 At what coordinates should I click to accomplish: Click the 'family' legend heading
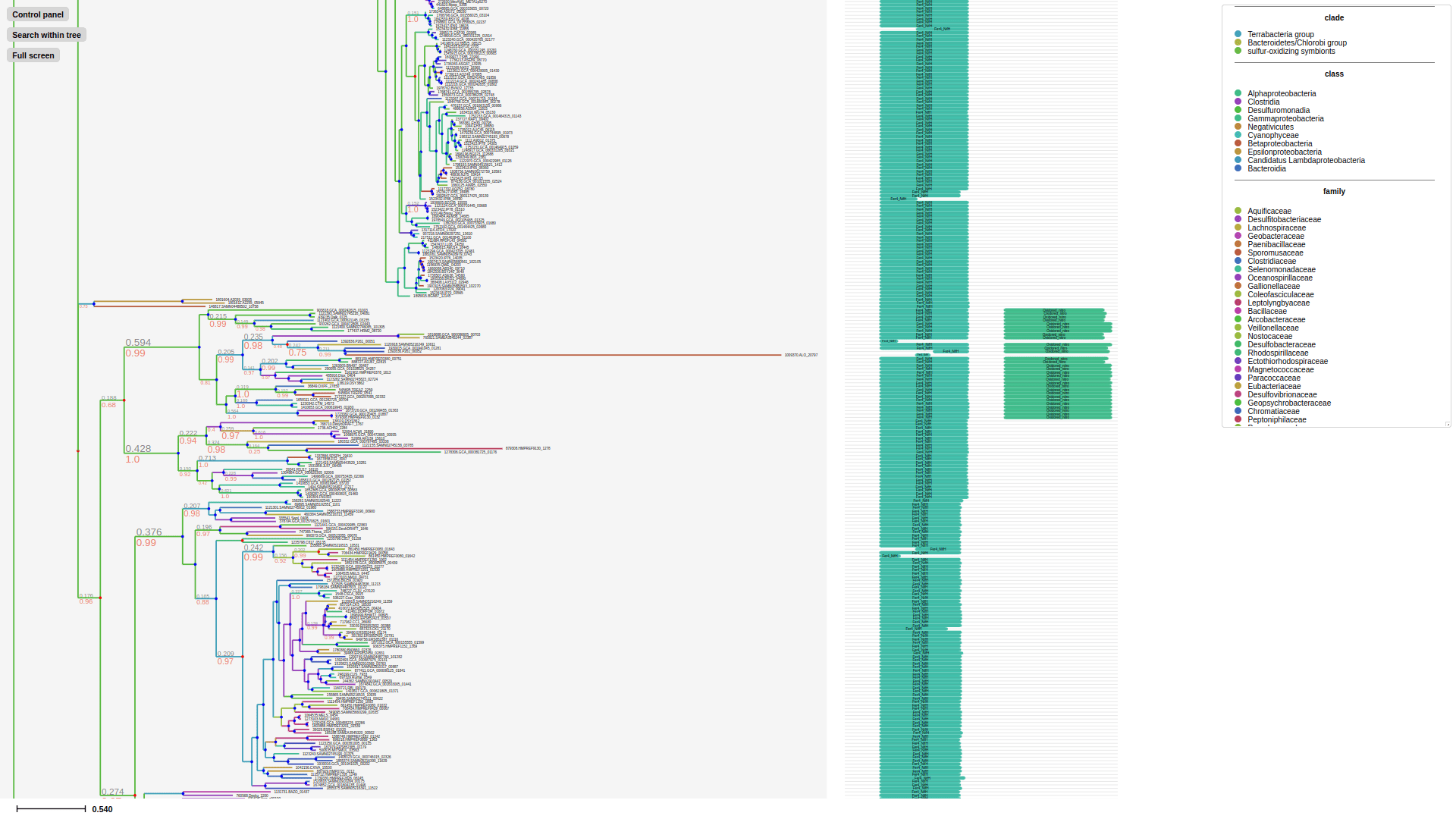(x=1334, y=191)
